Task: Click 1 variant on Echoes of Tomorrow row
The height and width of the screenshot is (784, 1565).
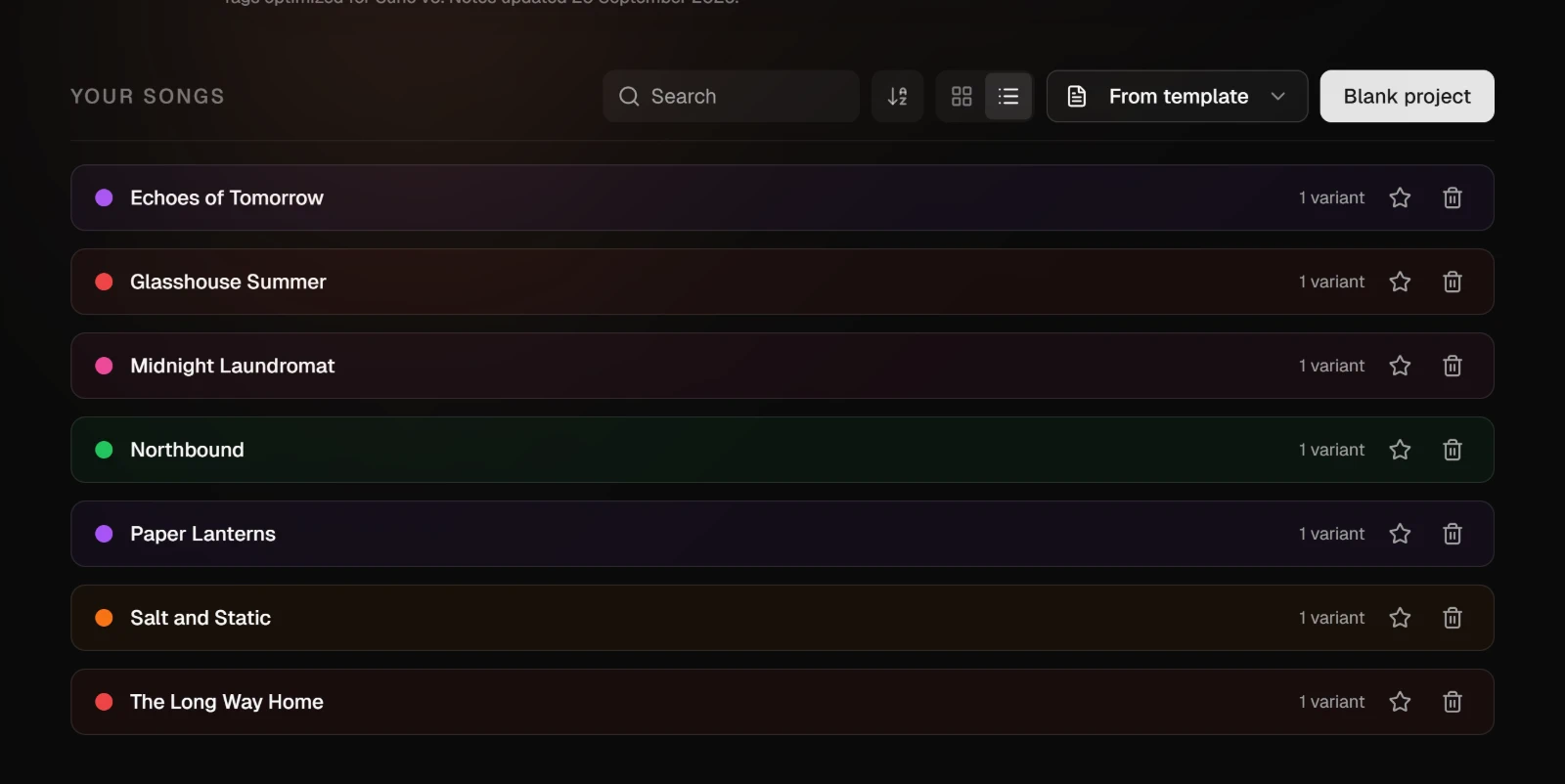Action: point(1331,197)
